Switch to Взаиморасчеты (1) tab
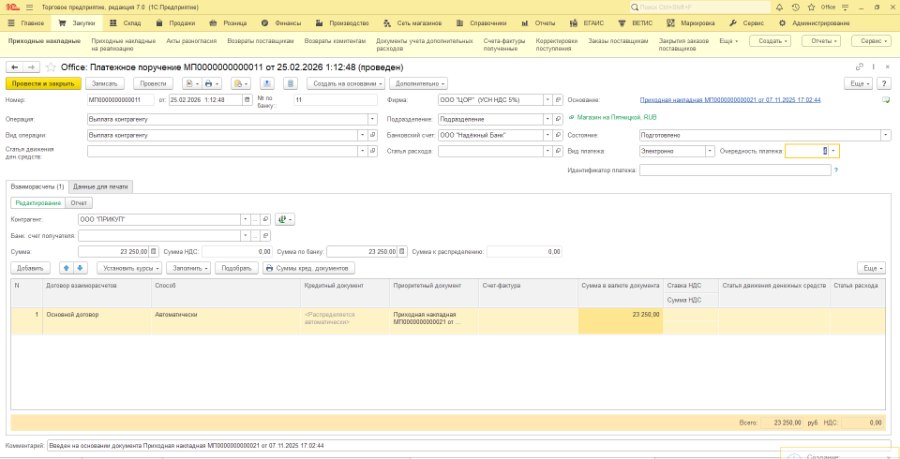Image resolution: width=900 pixels, height=459 pixels. [37, 187]
